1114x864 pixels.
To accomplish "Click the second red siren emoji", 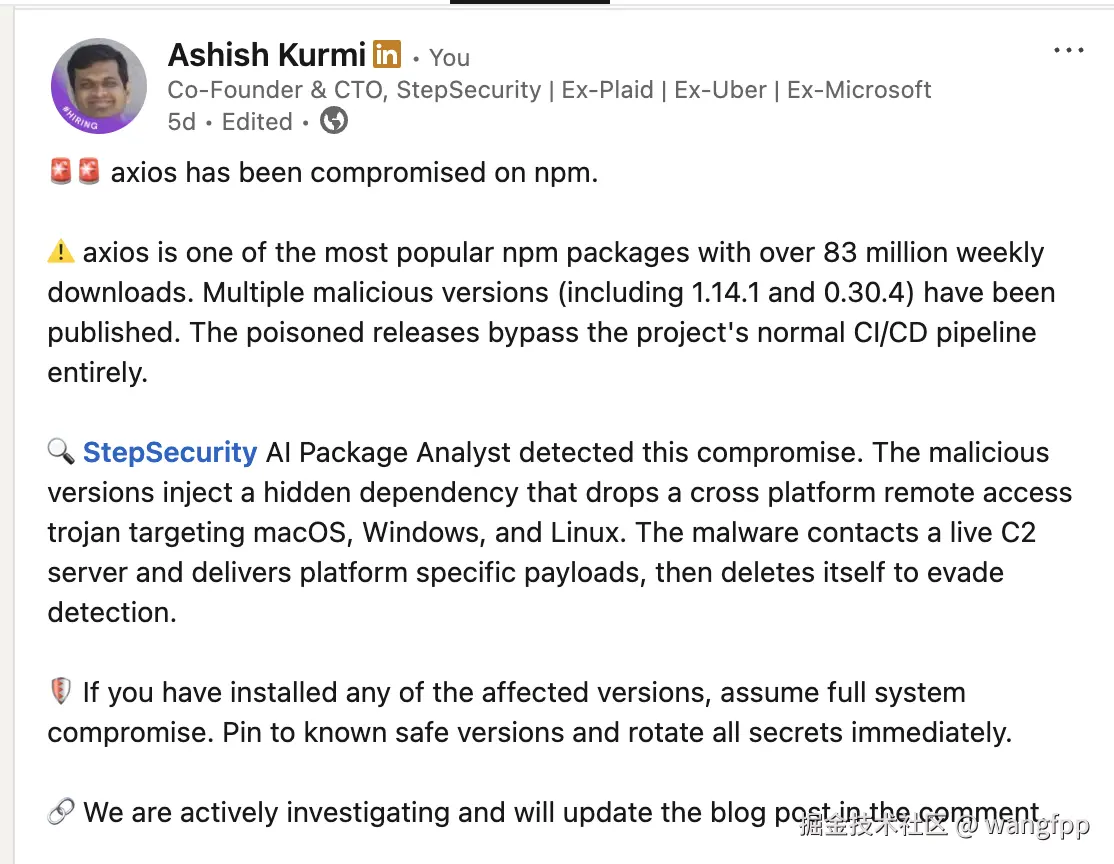I will pyautogui.click(x=88, y=173).
